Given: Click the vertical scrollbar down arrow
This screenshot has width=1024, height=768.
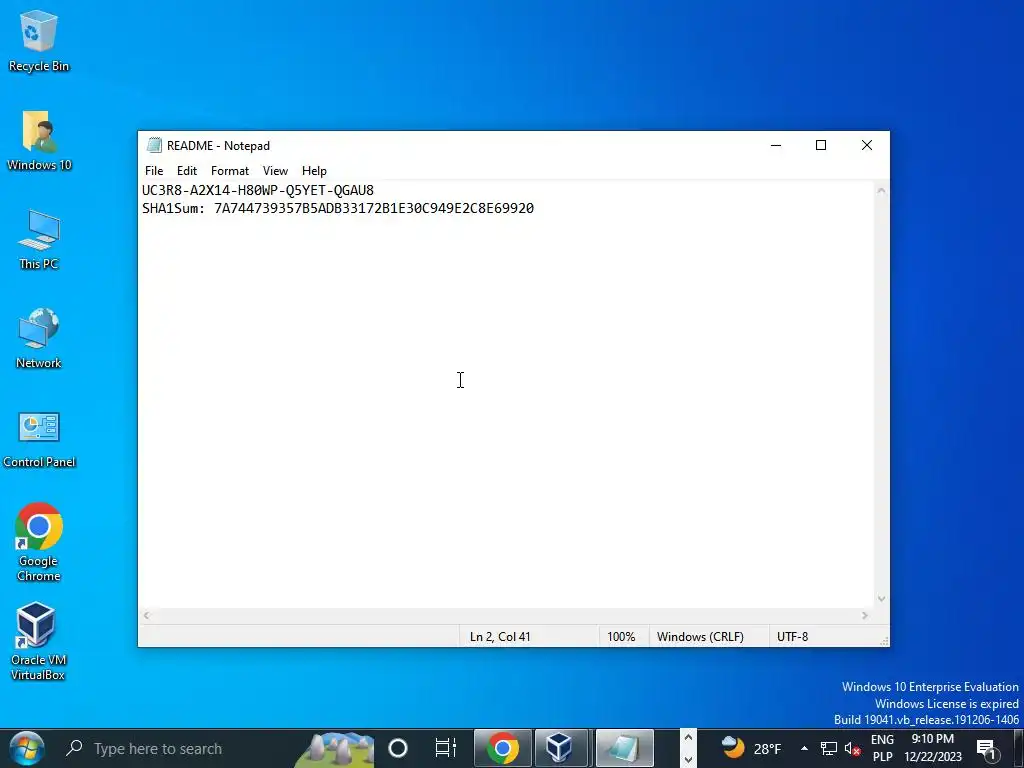Looking at the screenshot, I should pos(882,599).
